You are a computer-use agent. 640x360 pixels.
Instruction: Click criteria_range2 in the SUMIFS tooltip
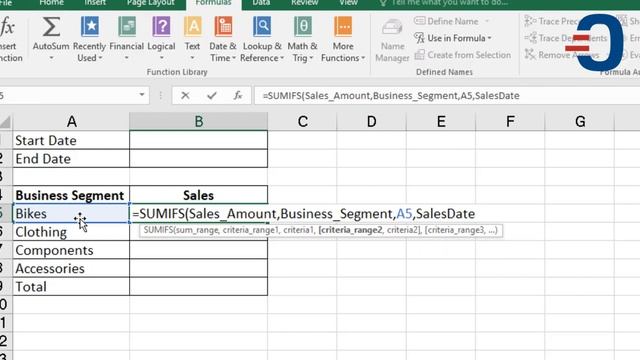tap(351, 230)
